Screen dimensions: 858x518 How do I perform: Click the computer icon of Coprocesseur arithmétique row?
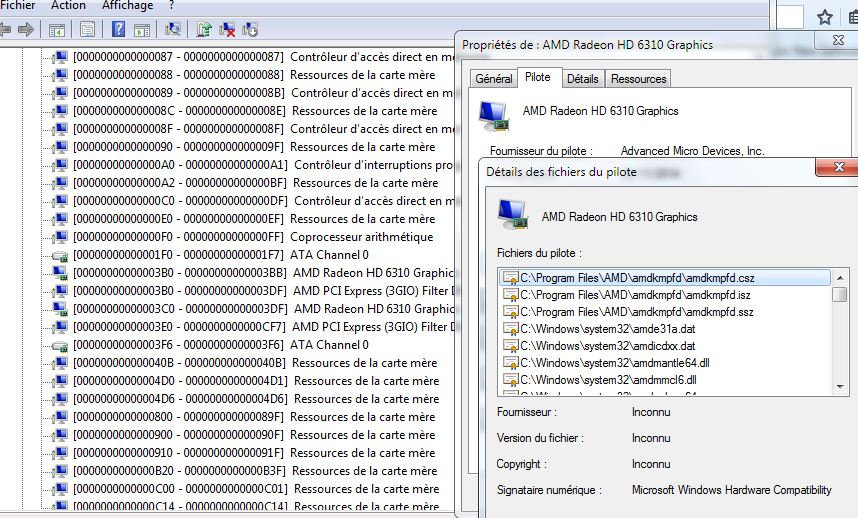(x=60, y=237)
